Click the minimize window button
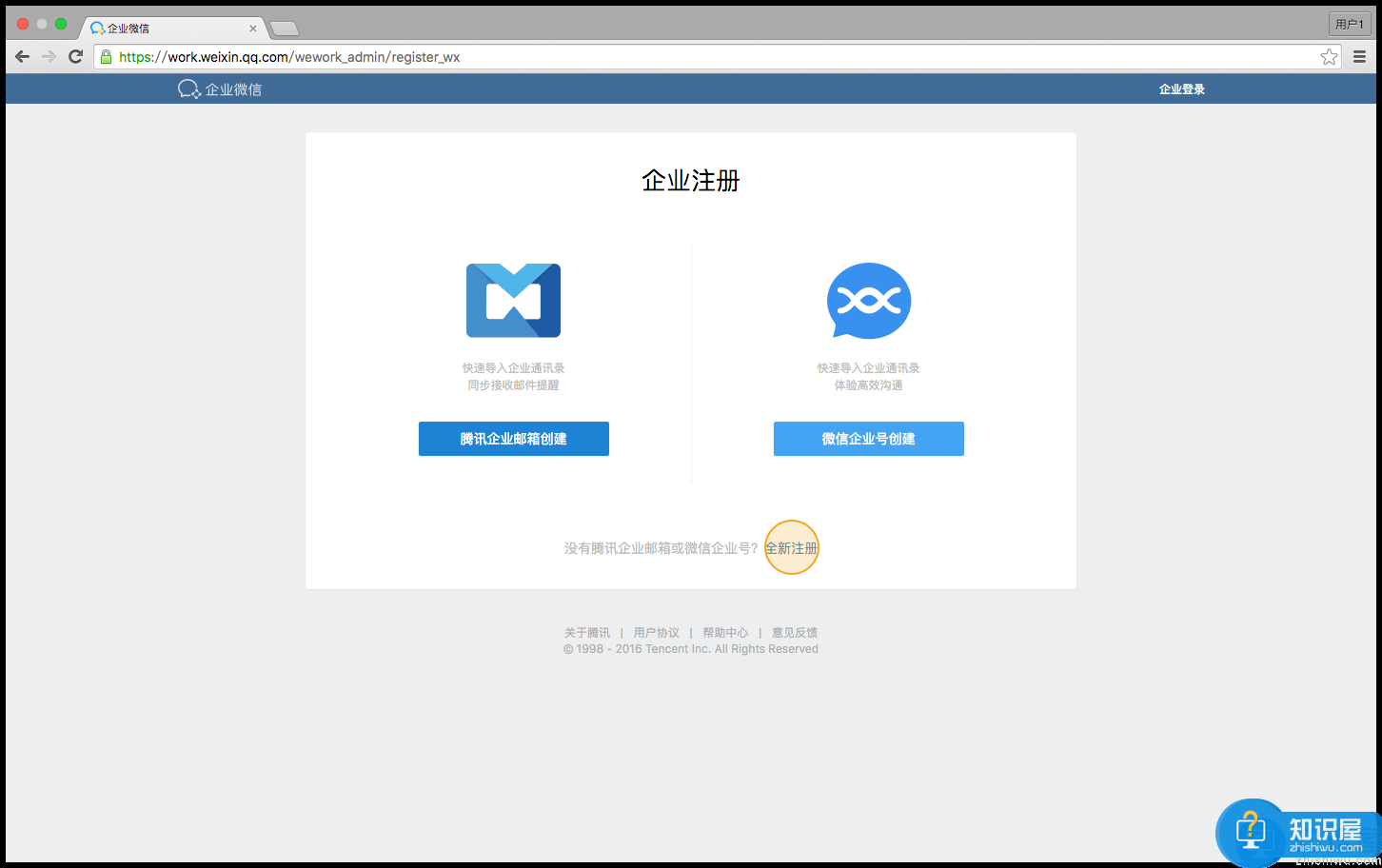This screenshot has width=1382, height=868. 42,24
